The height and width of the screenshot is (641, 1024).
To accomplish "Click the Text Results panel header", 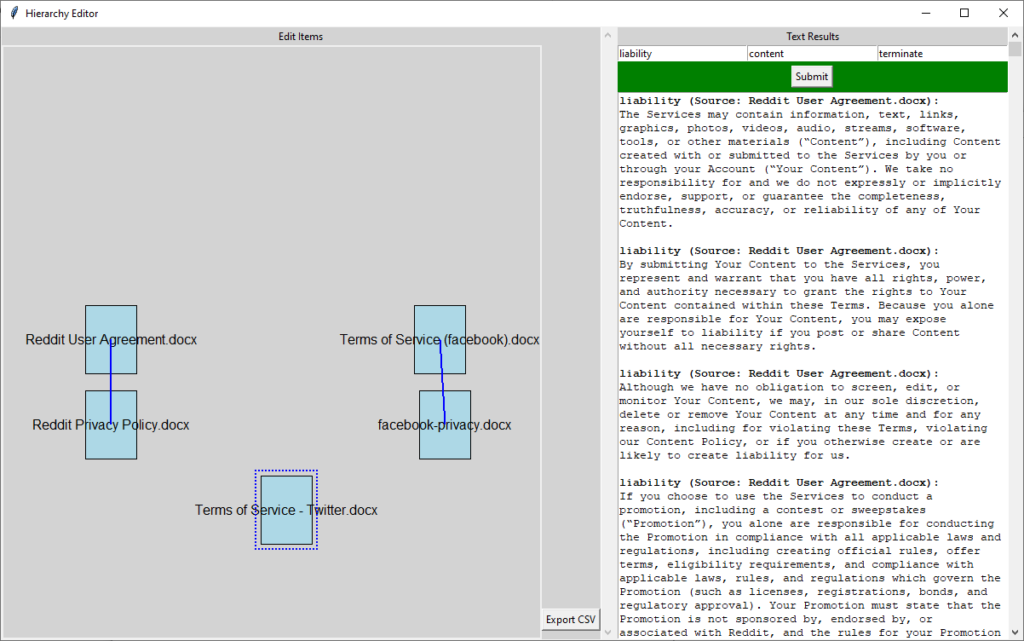I will point(812,37).
